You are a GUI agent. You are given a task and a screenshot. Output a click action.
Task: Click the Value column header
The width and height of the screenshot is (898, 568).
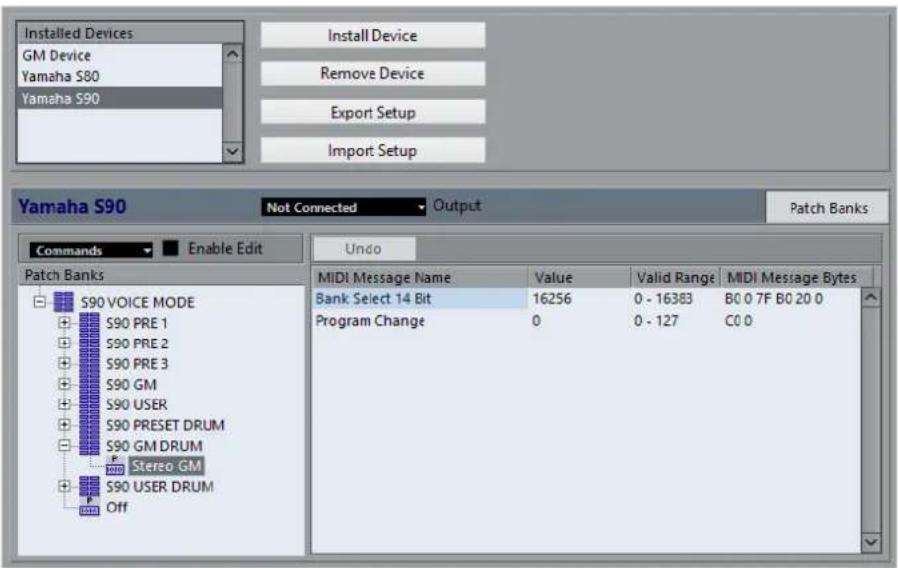[579, 278]
